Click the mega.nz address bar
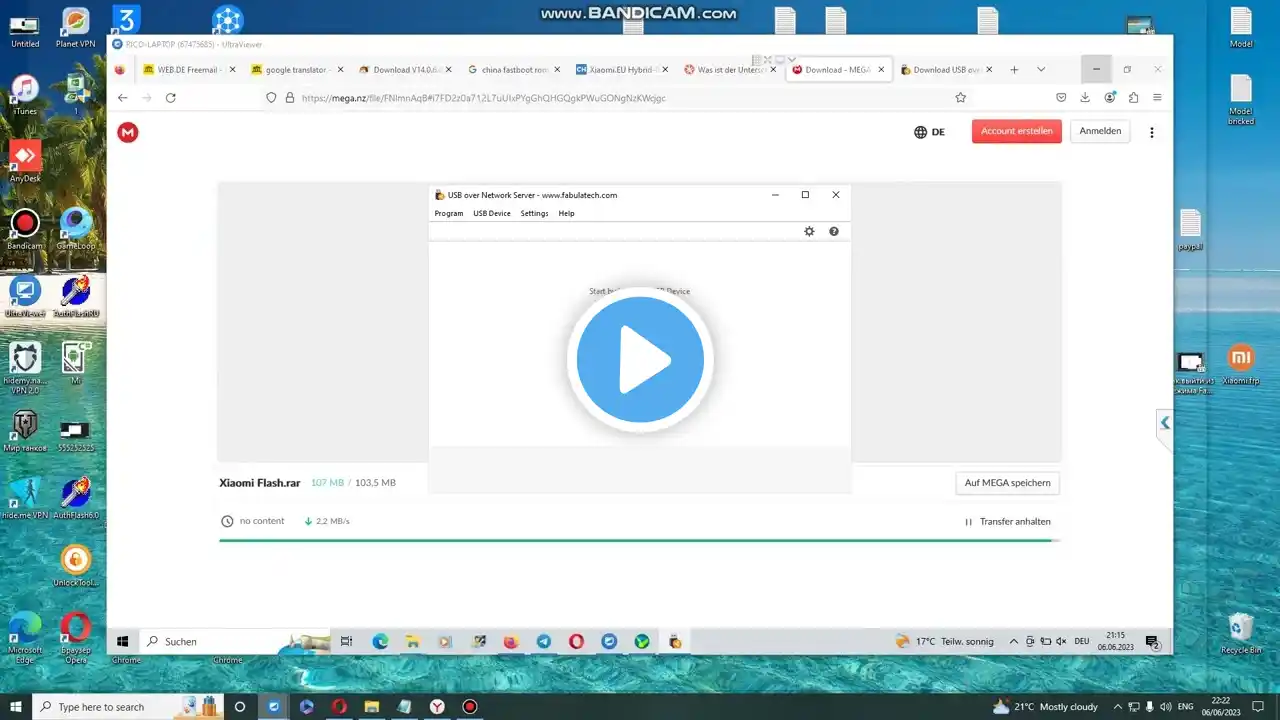 tap(620, 98)
